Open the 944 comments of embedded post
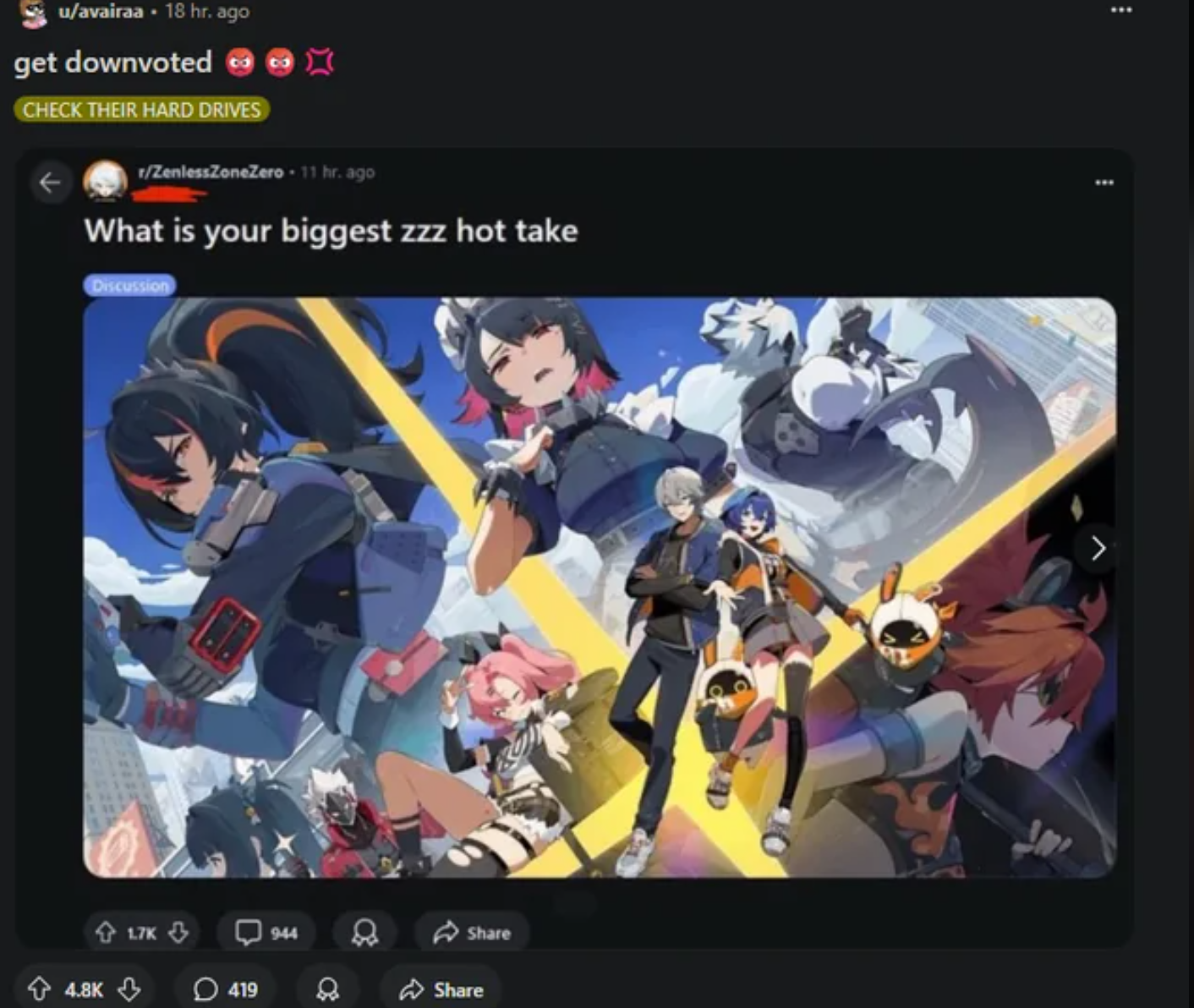Screen dimensions: 1194x1008 point(266,932)
